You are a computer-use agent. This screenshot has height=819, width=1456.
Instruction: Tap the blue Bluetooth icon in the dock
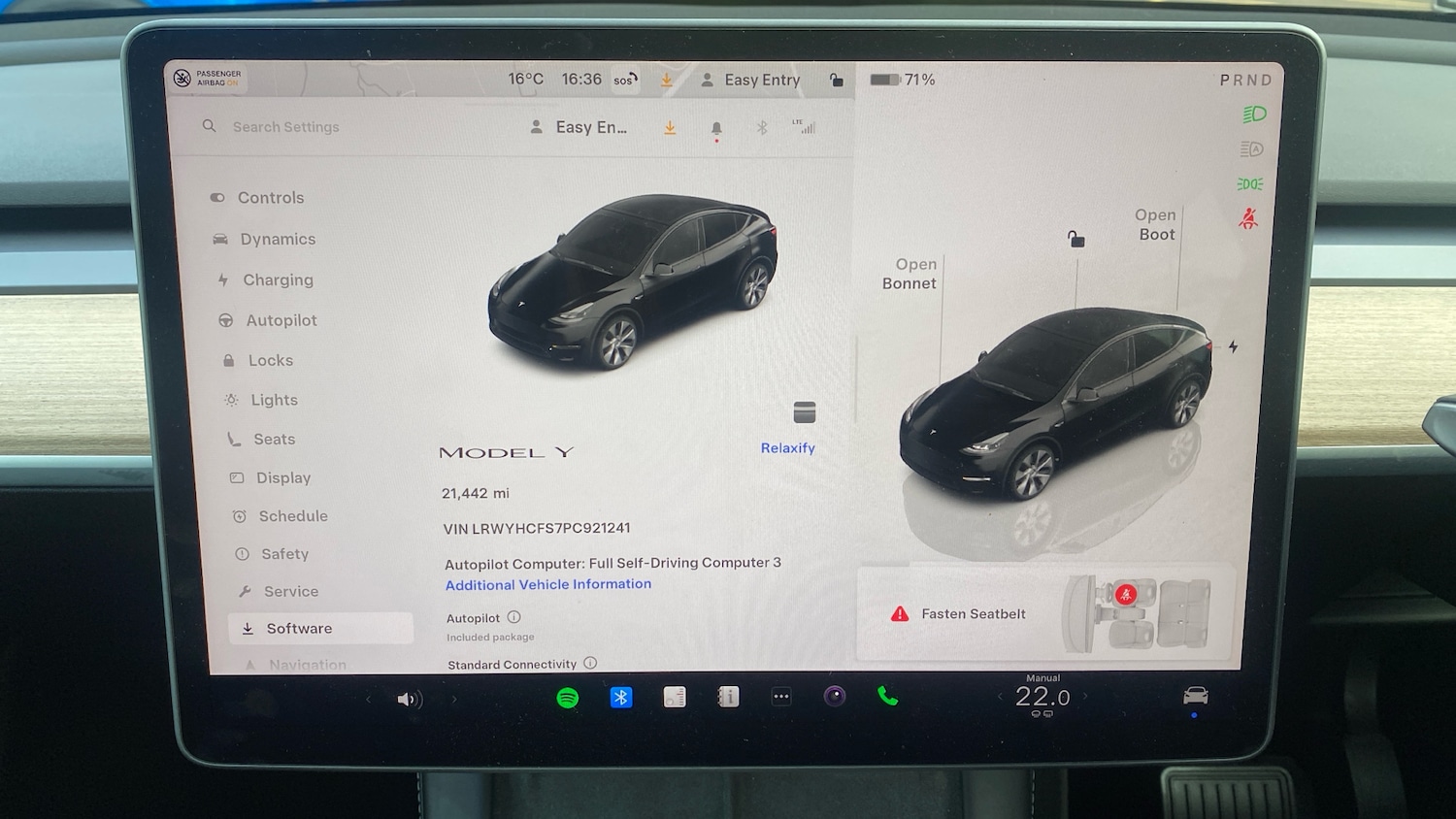tap(621, 697)
